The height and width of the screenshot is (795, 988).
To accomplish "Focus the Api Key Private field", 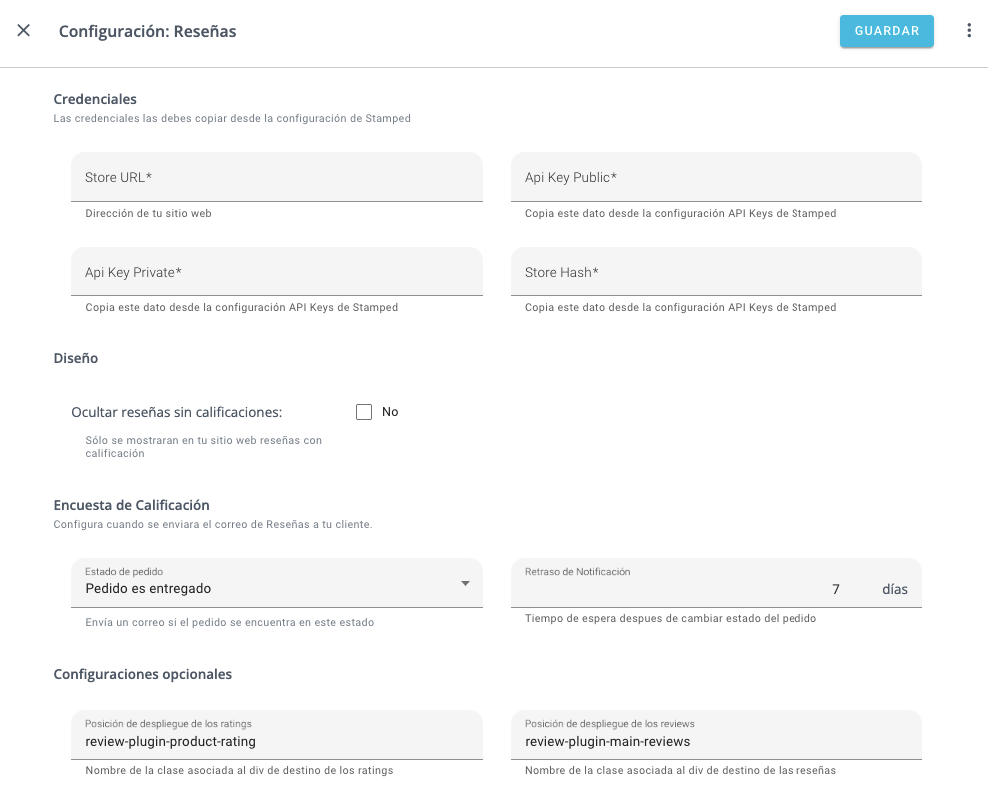I will [277, 272].
